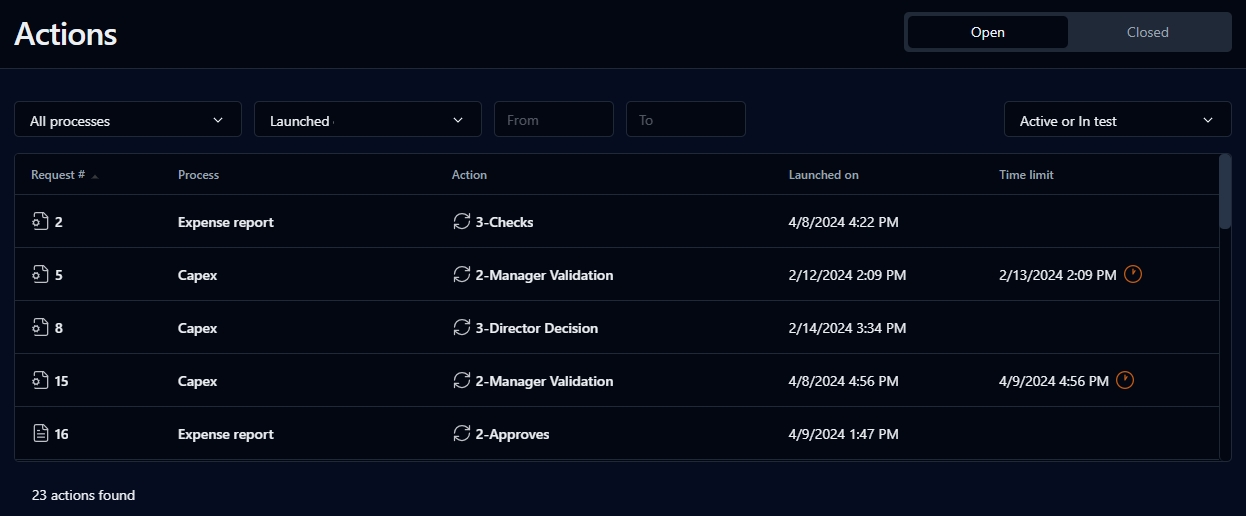This screenshot has width=1246, height=516.
Task: Click the cycle icon beside 2-Approves
Action: [x=461, y=434]
